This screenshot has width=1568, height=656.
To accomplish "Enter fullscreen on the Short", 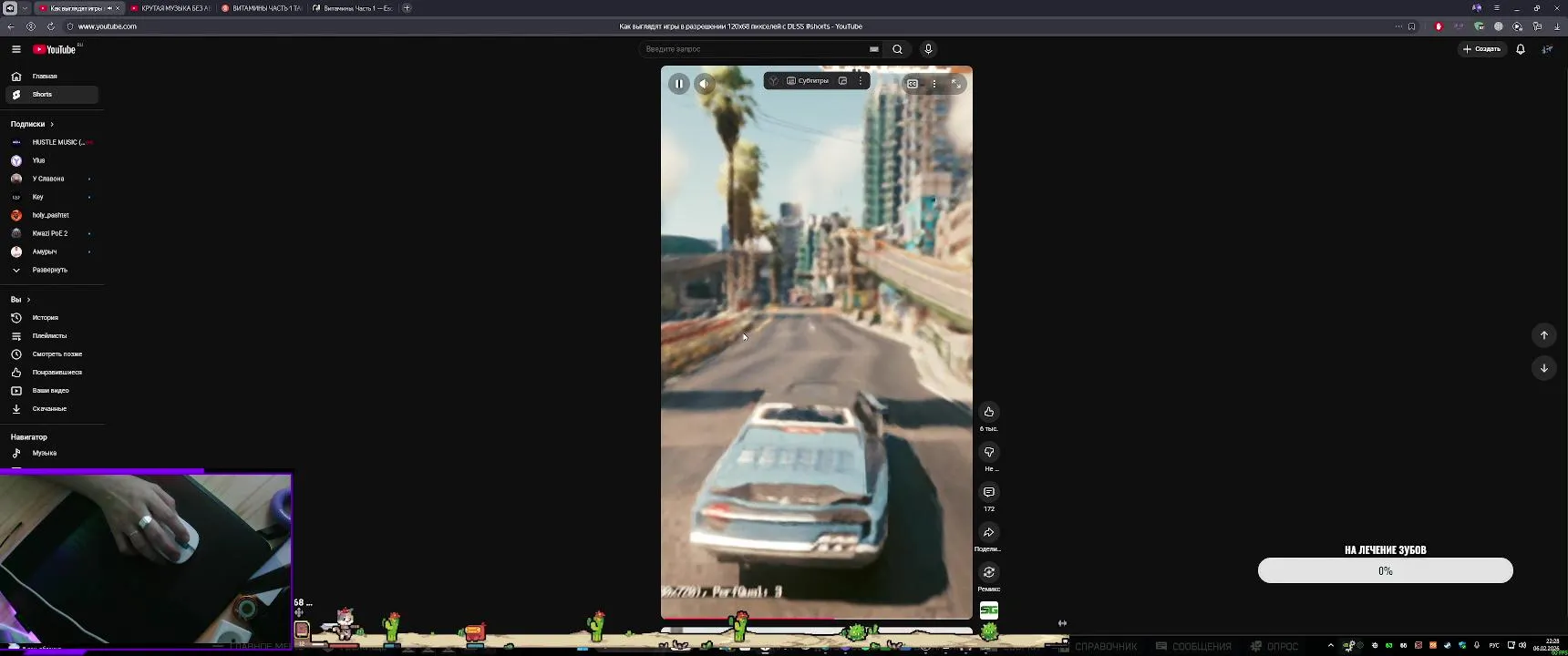I will [x=955, y=84].
